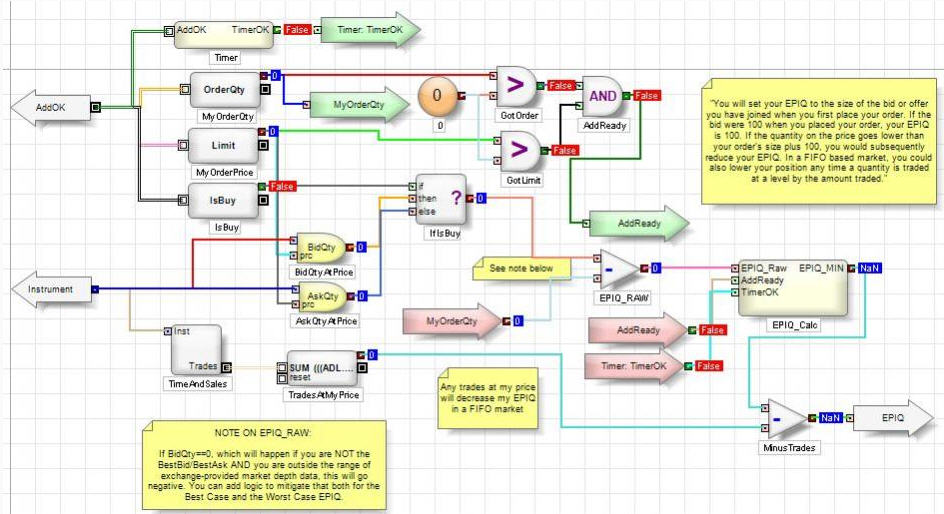The height and width of the screenshot is (514, 944).
Task: Select the AskQty at price block
Action: [322, 296]
